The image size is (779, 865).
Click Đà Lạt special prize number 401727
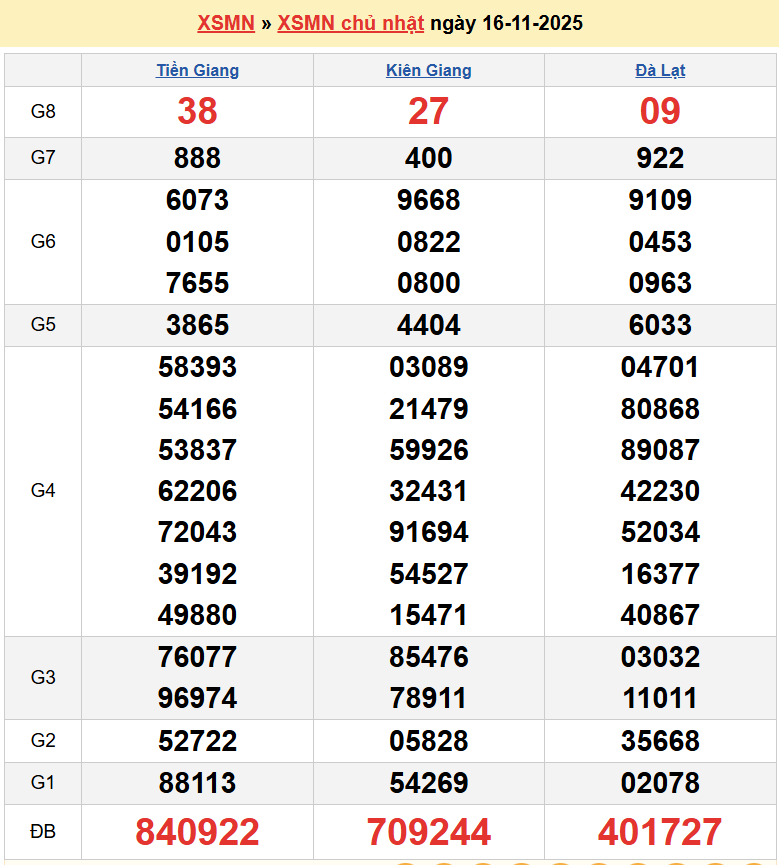[660, 832]
